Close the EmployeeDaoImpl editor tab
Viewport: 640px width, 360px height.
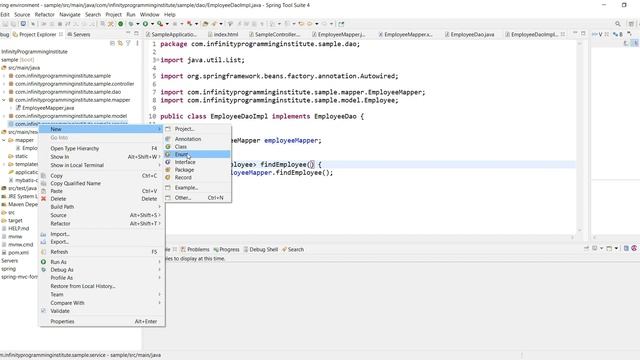click(x=563, y=35)
